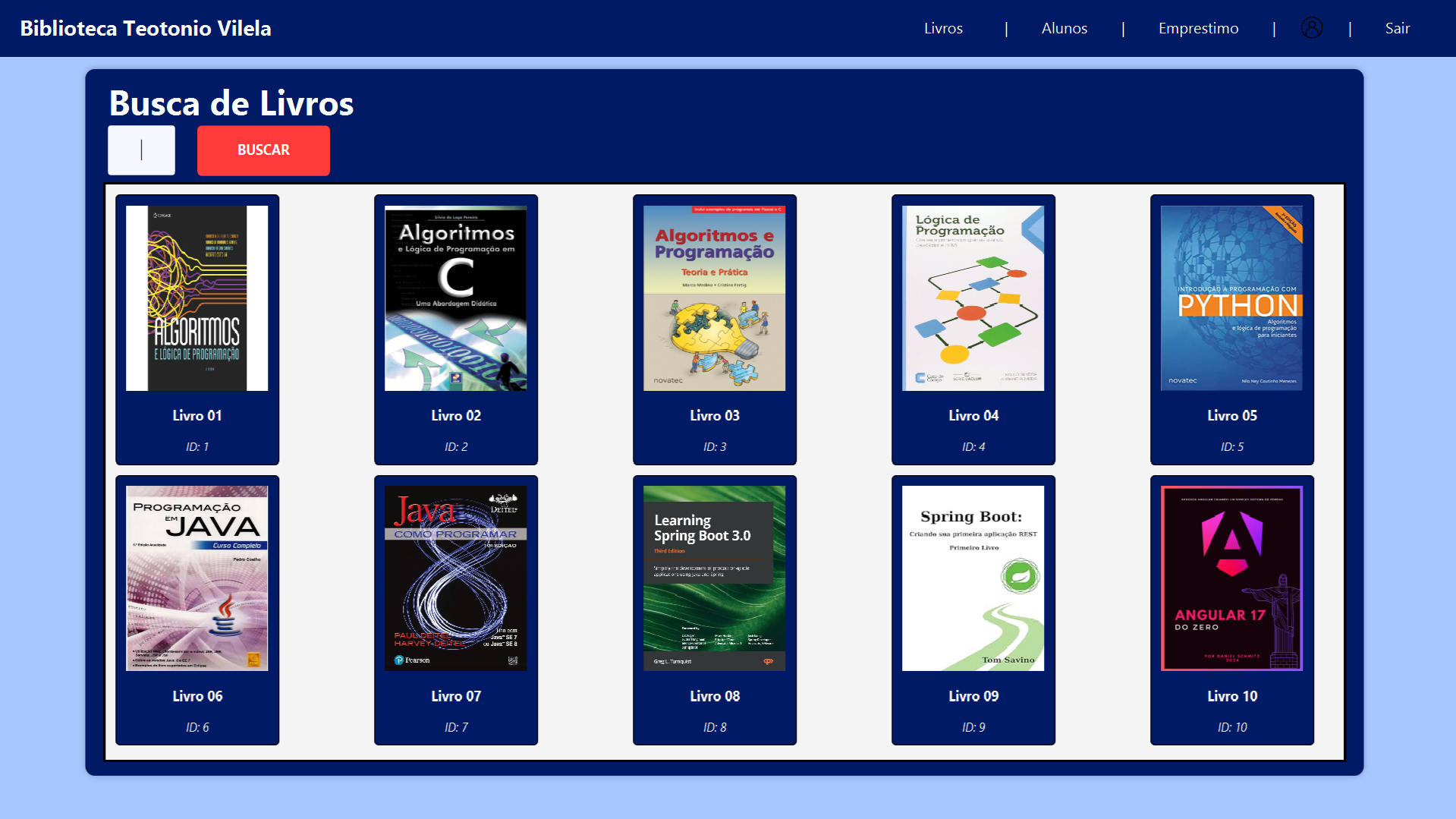Image resolution: width=1456 pixels, height=819 pixels.
Task: Navigate to the Emprestimo page
Action: [x=1197, y=28]
